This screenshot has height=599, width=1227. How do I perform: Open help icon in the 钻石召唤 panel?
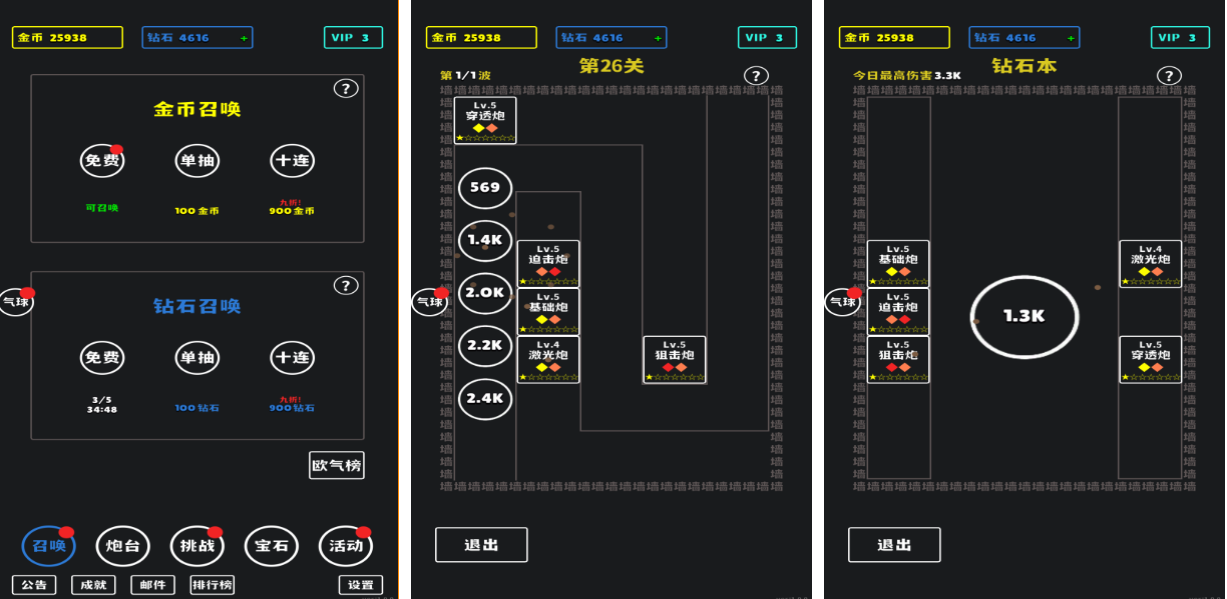tap(345, 286)
